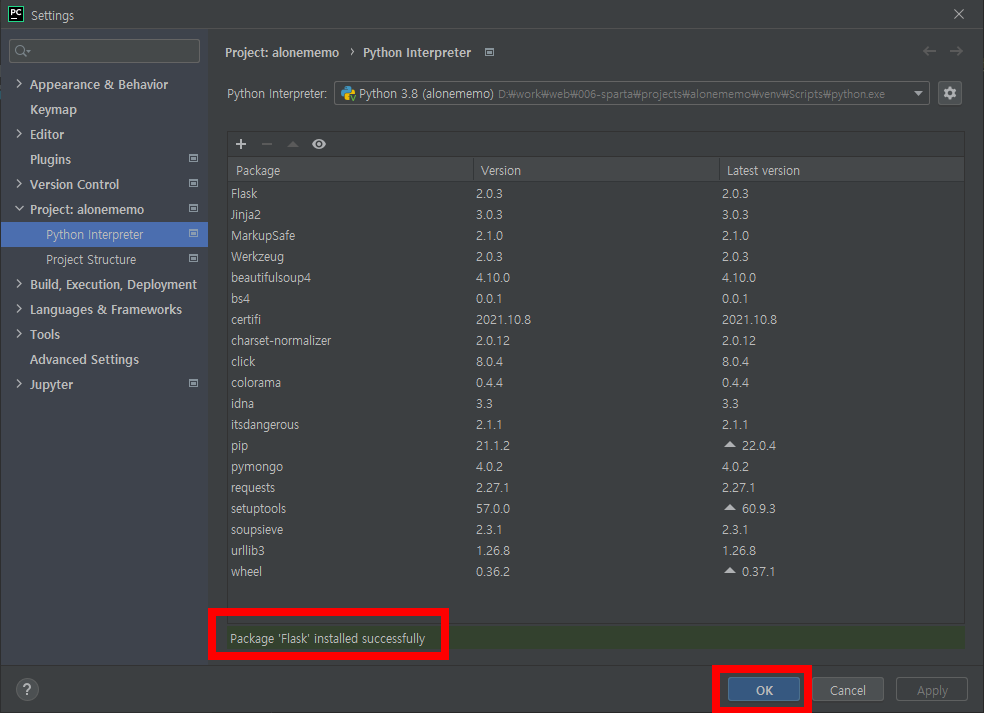Select the urllib3 package row
The image size is (984, 713).
click(x=596, y=550)
